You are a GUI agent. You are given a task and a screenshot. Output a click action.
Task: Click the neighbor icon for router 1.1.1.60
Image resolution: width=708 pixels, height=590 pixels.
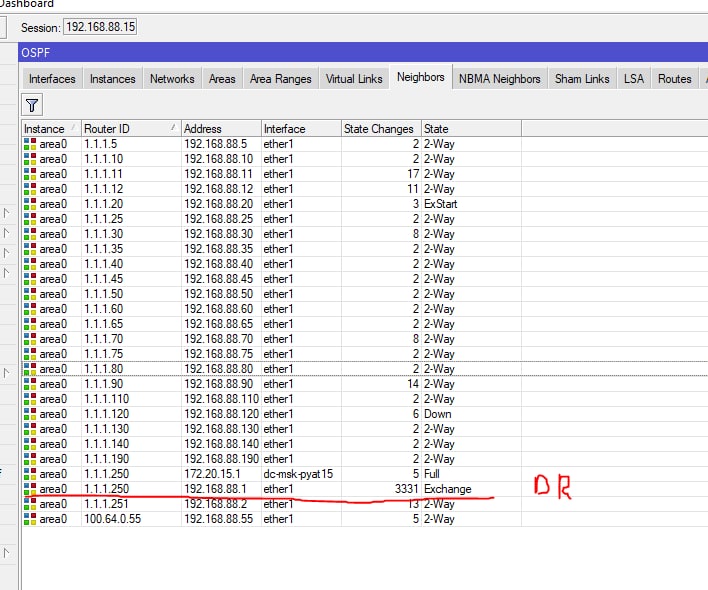[x=30, y=309]
